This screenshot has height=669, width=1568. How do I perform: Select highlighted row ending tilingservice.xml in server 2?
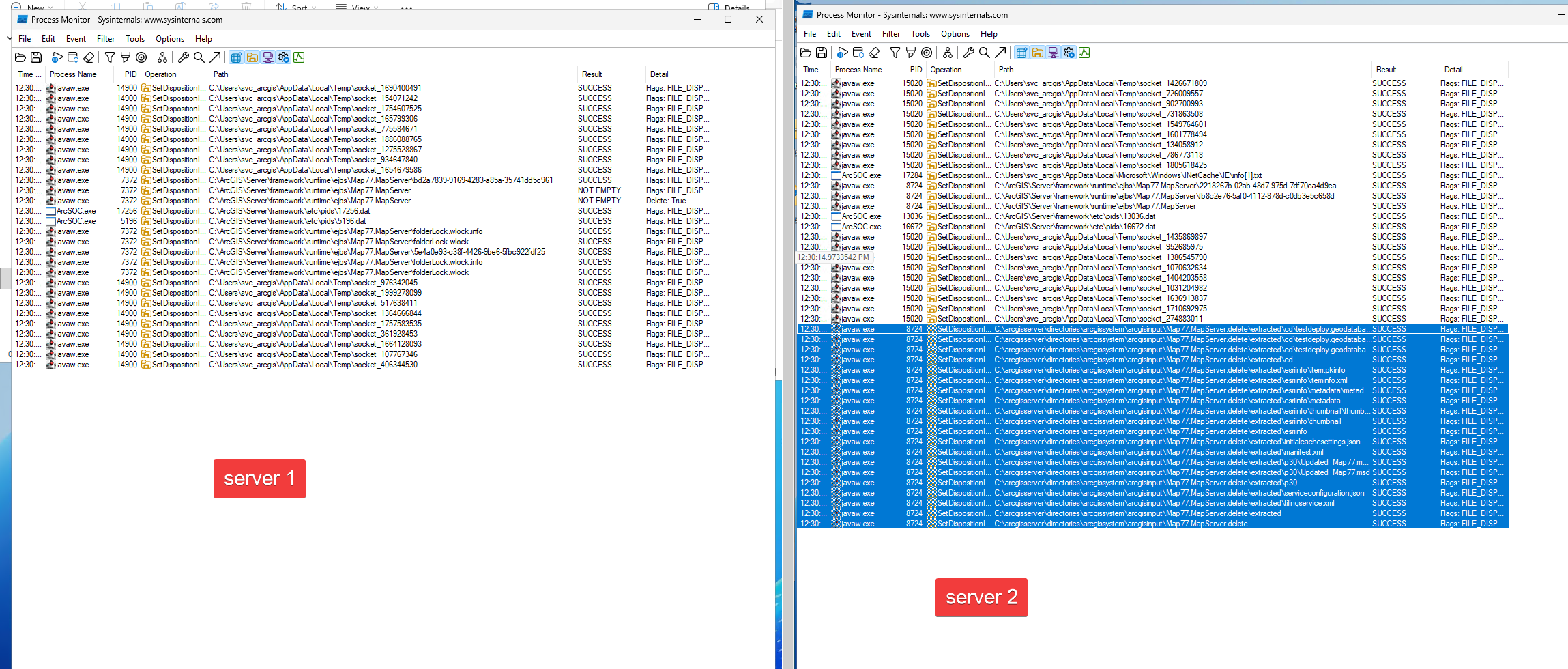tap(1152, 503)
